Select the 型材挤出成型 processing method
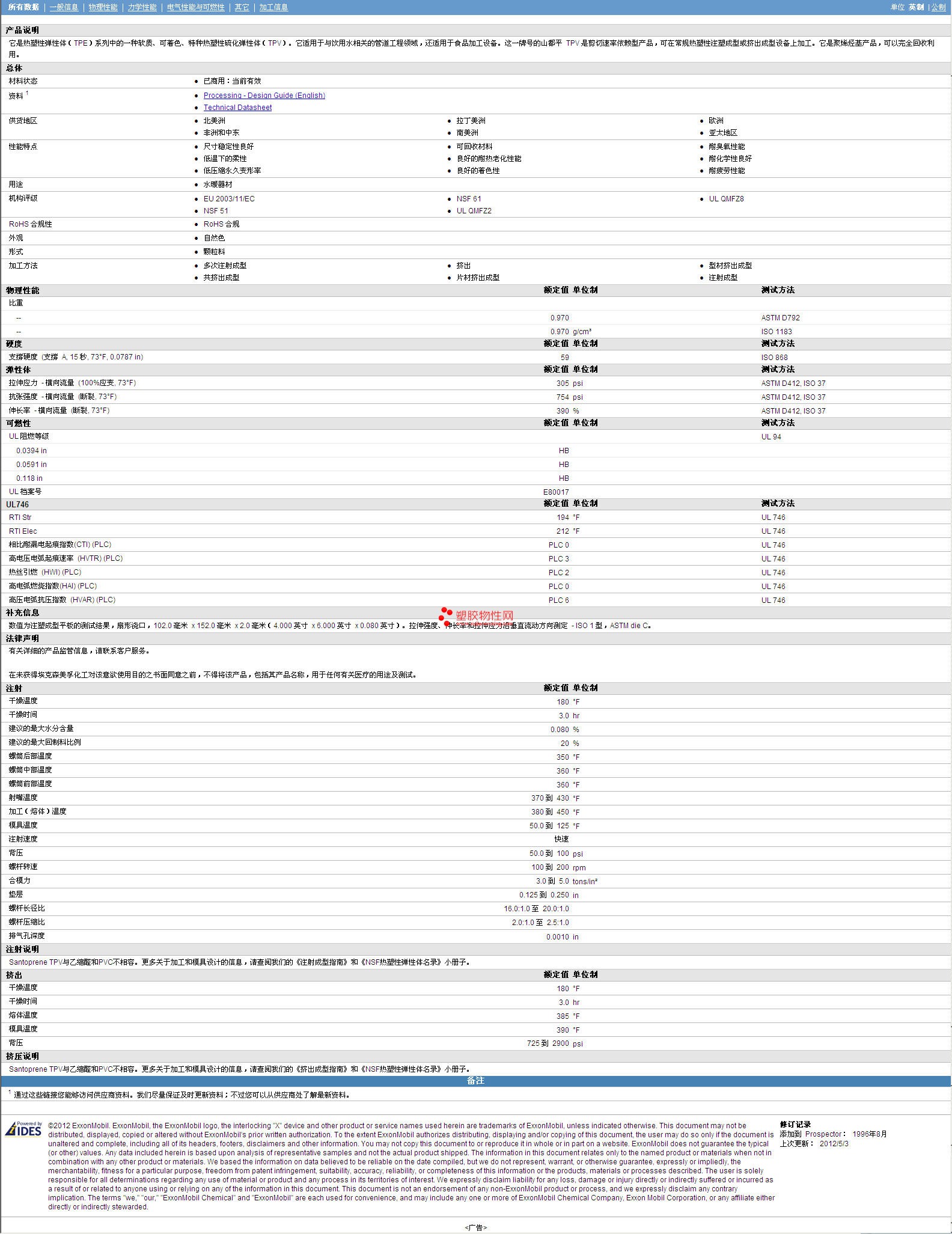This screenshot has width=952, height=1234. coord(730,266)
